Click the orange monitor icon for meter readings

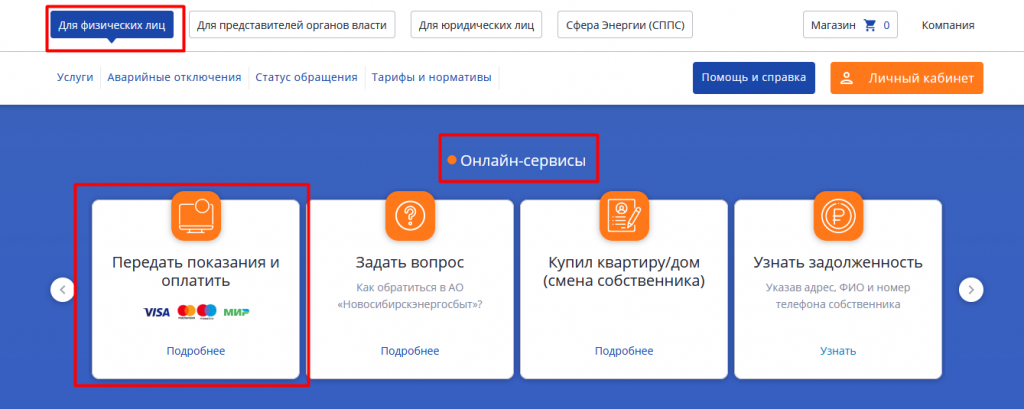[x=195, y=215]
